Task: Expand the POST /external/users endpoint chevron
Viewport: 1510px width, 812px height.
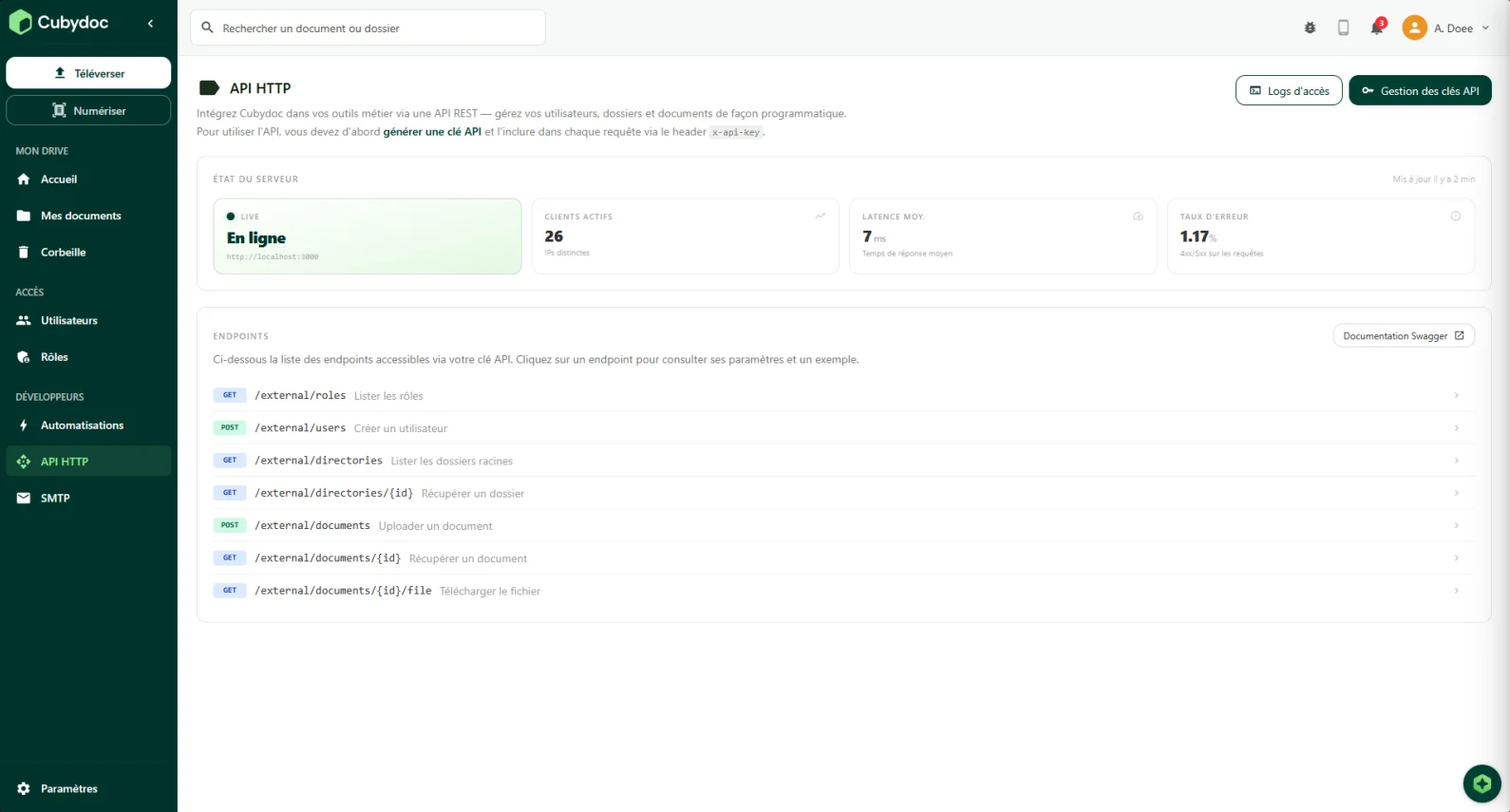Action: [x=1456, y=427]
